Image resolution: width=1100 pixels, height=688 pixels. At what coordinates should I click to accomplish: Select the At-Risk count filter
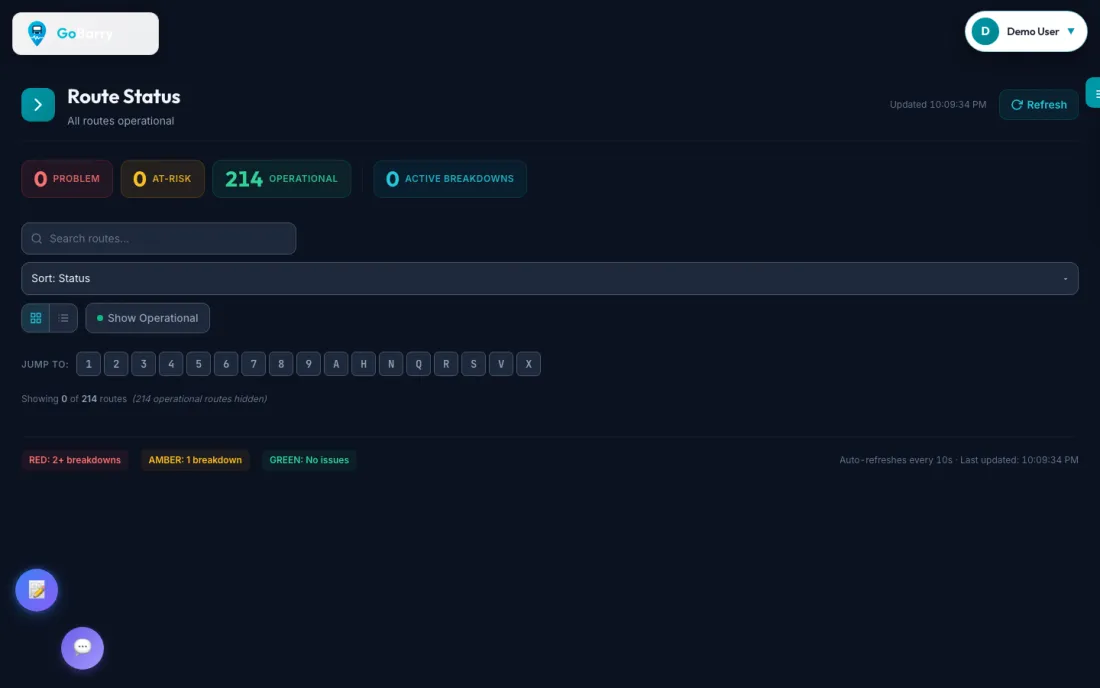(162, 179)
